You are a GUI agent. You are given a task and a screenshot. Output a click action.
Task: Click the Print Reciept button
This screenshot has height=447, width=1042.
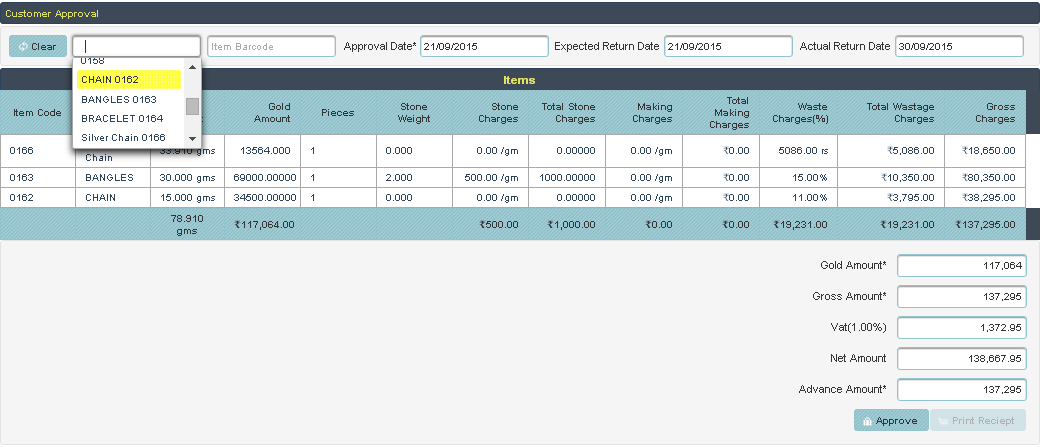[978, 421]
